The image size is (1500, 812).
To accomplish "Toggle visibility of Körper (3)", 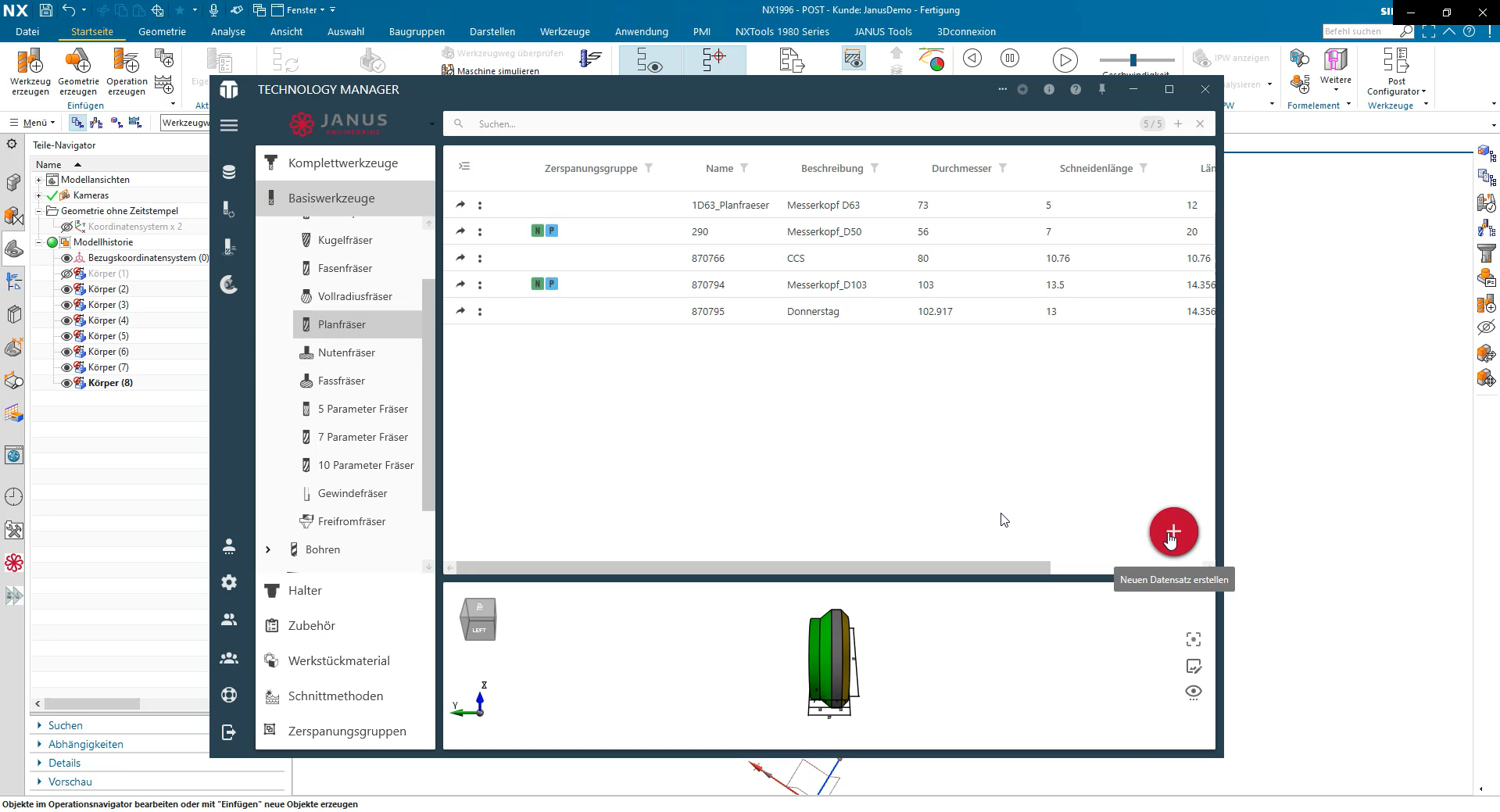I will point(66,305).
